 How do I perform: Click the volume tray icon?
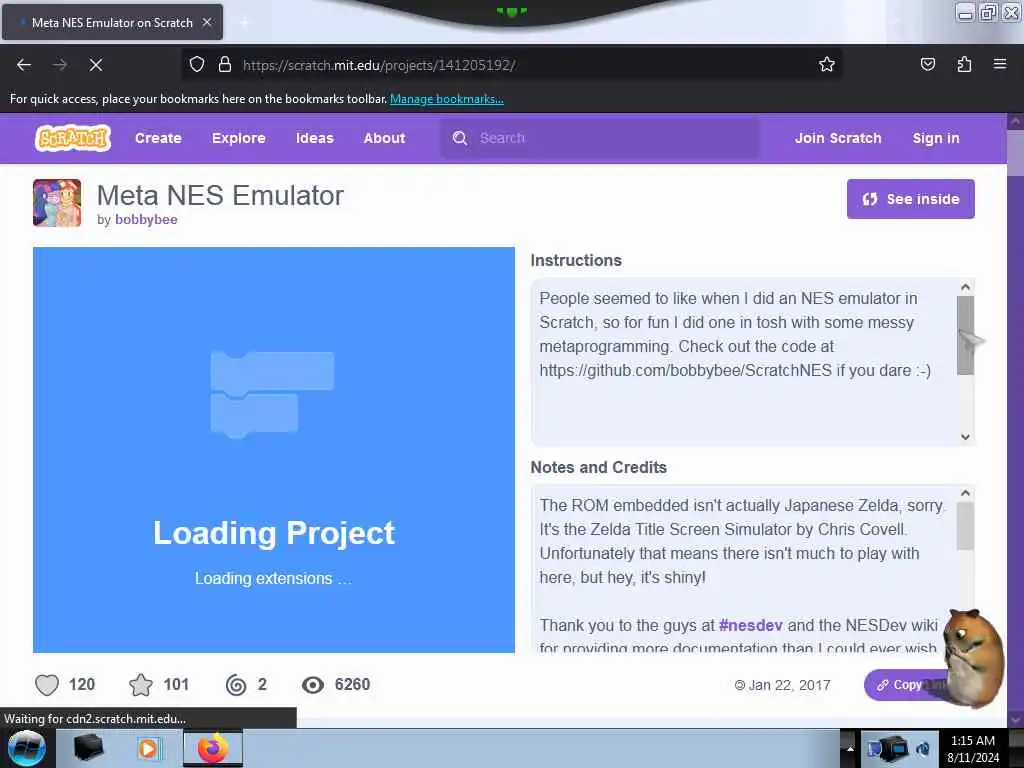point(923,748)
